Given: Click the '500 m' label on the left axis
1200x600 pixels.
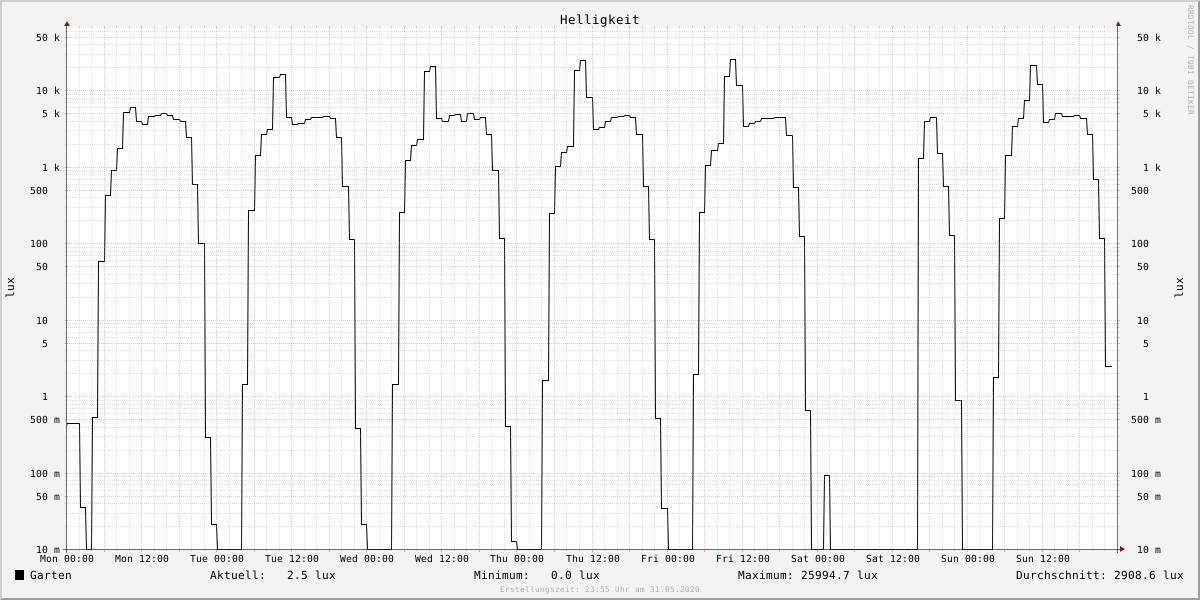Looking at the screenshot, I should (45, 420).
